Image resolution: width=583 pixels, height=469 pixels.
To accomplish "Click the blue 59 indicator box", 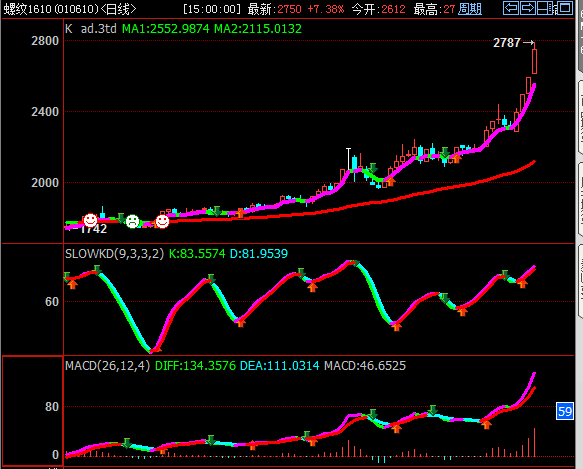I will (564, 411).
